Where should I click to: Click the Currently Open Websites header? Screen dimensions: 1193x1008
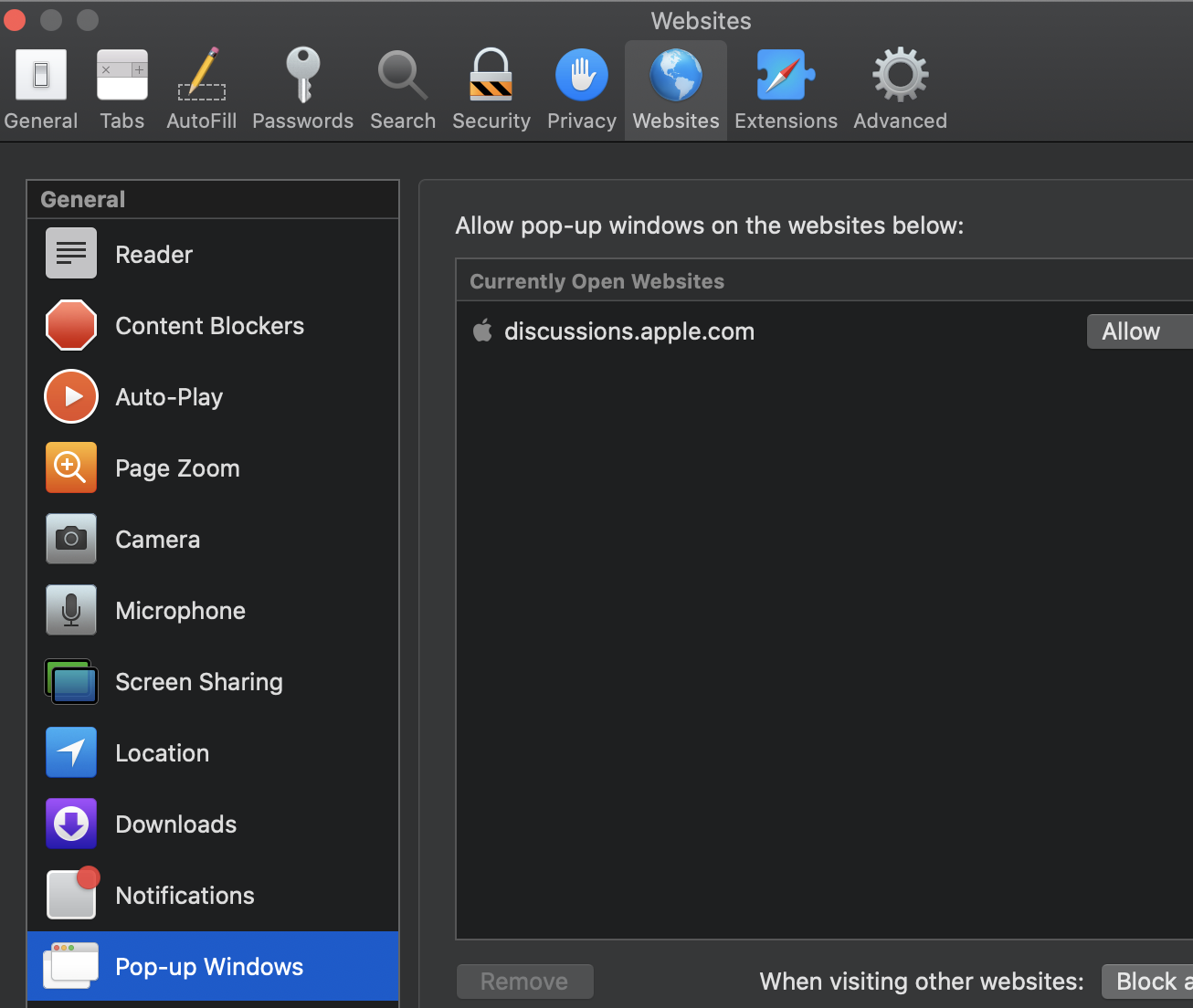[x=597, y=281]
